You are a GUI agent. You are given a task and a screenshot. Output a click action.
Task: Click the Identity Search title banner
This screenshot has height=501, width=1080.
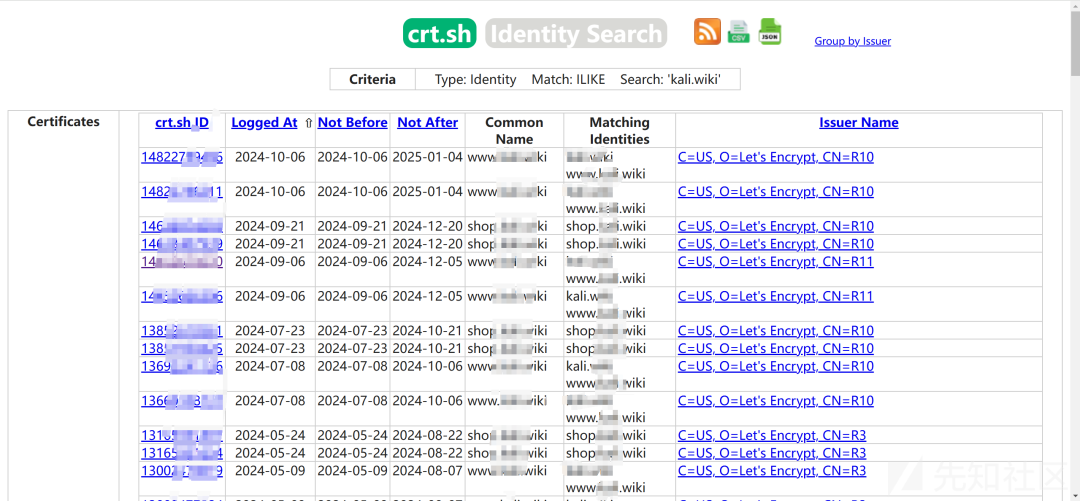(x=576, y=33)
